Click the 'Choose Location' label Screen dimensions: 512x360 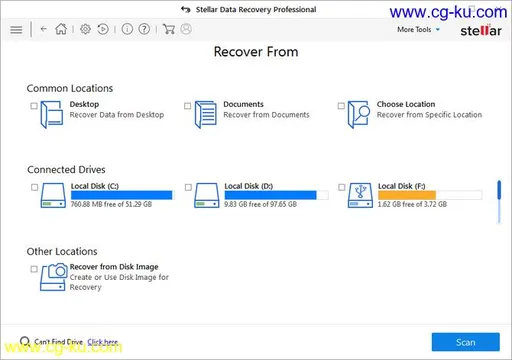(x=406, y=104)
